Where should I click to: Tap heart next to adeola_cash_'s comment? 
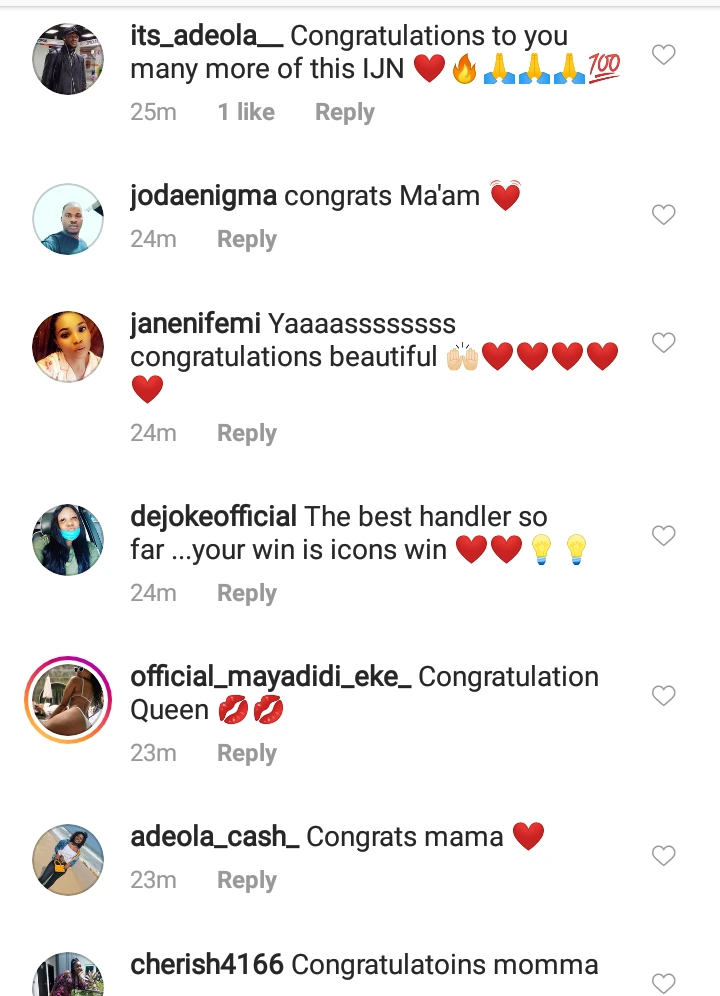(664, 856)
